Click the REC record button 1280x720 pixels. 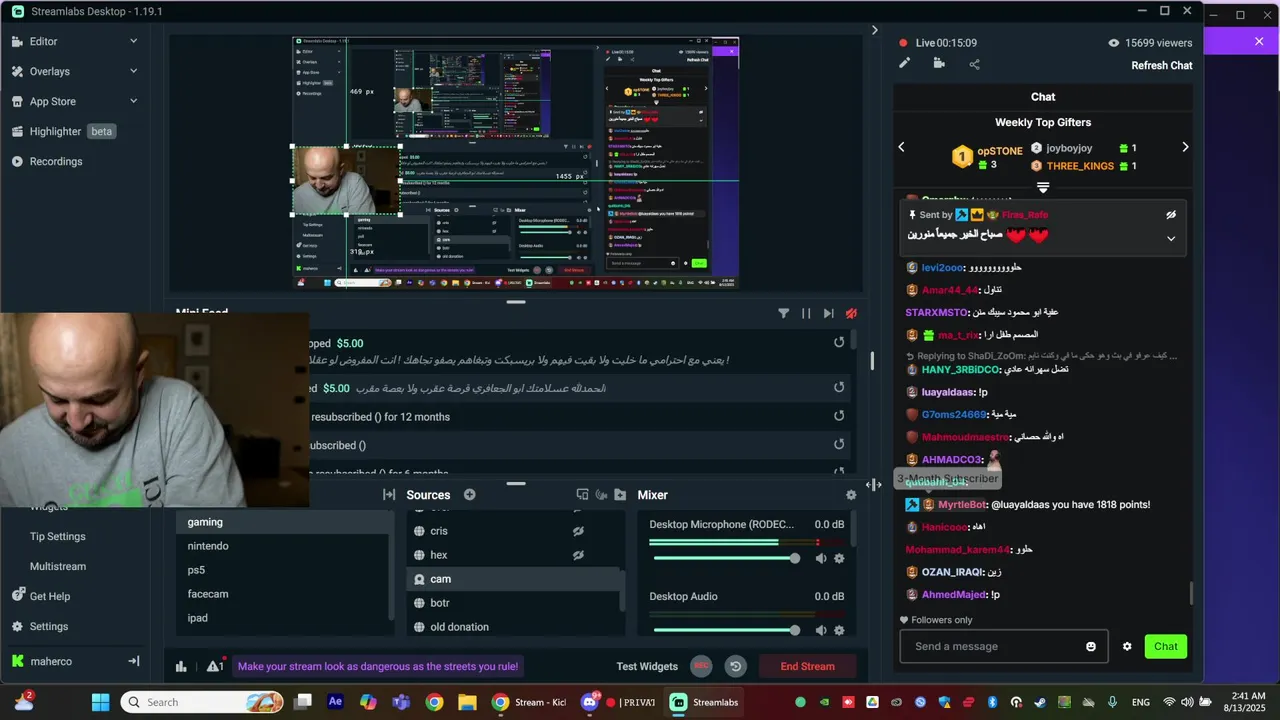701,666
